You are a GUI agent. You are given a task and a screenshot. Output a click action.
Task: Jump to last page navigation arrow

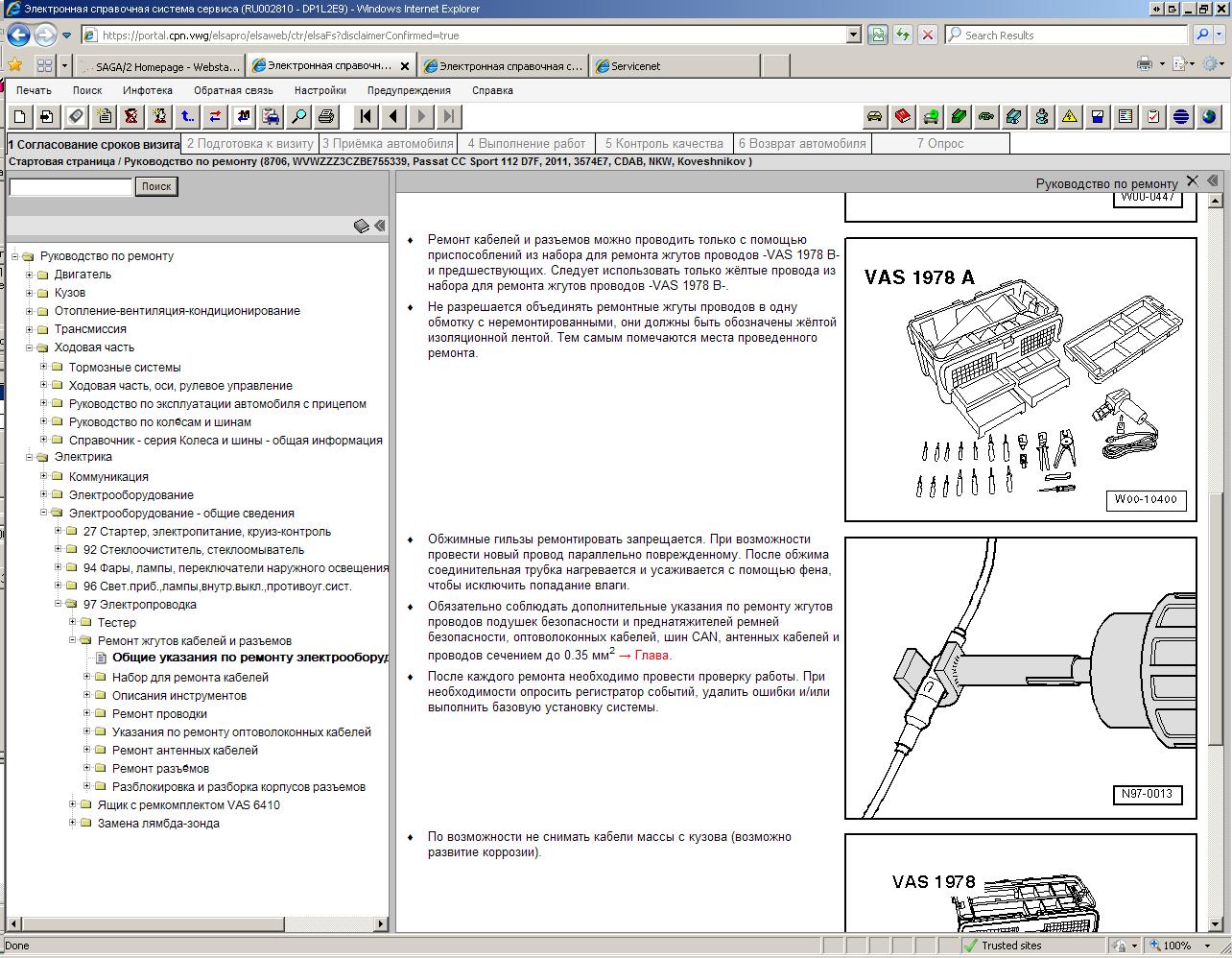pos(449,116)
